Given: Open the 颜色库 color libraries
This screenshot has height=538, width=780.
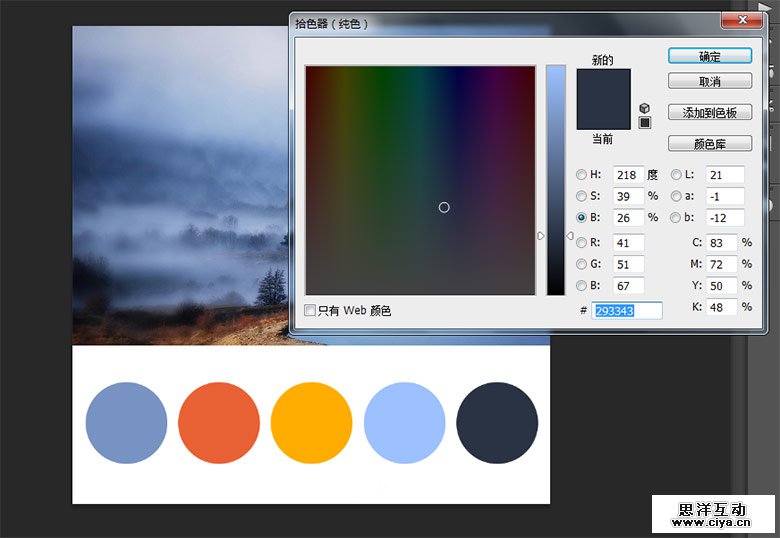Looking at the screenshot, I should (x=709, y=144).
